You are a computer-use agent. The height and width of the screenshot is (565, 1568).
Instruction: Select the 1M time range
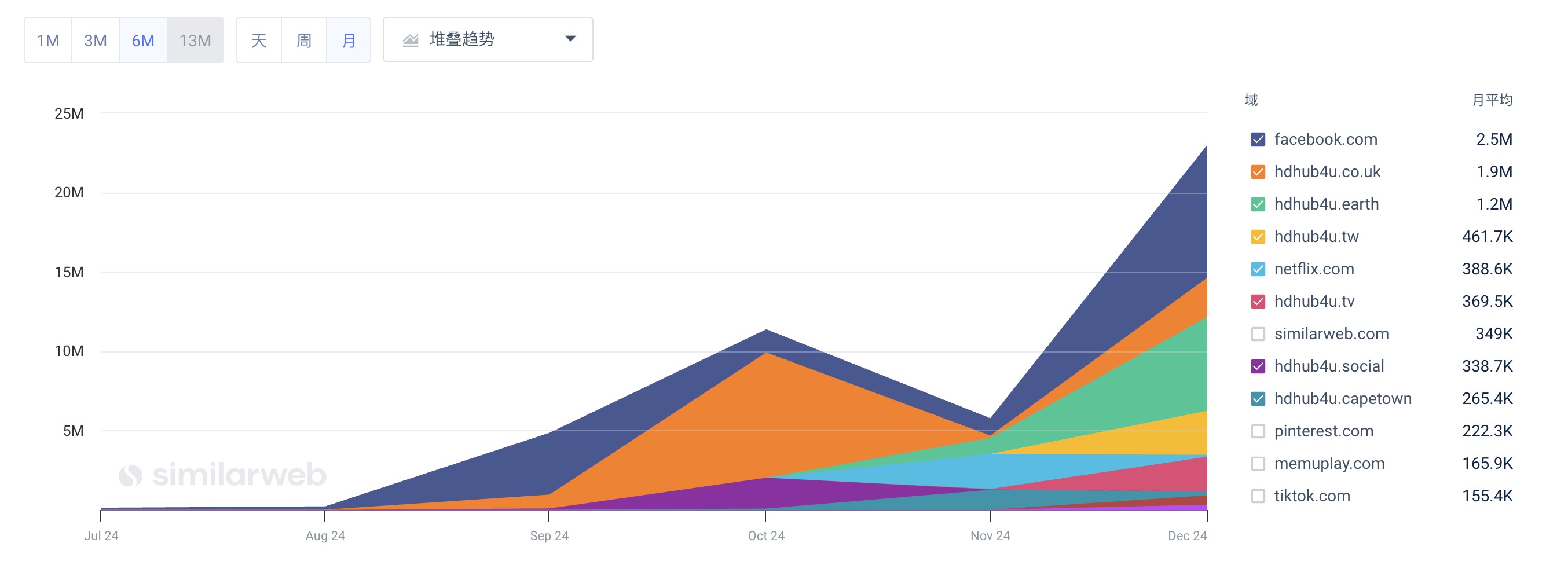[x=48, y=40]
